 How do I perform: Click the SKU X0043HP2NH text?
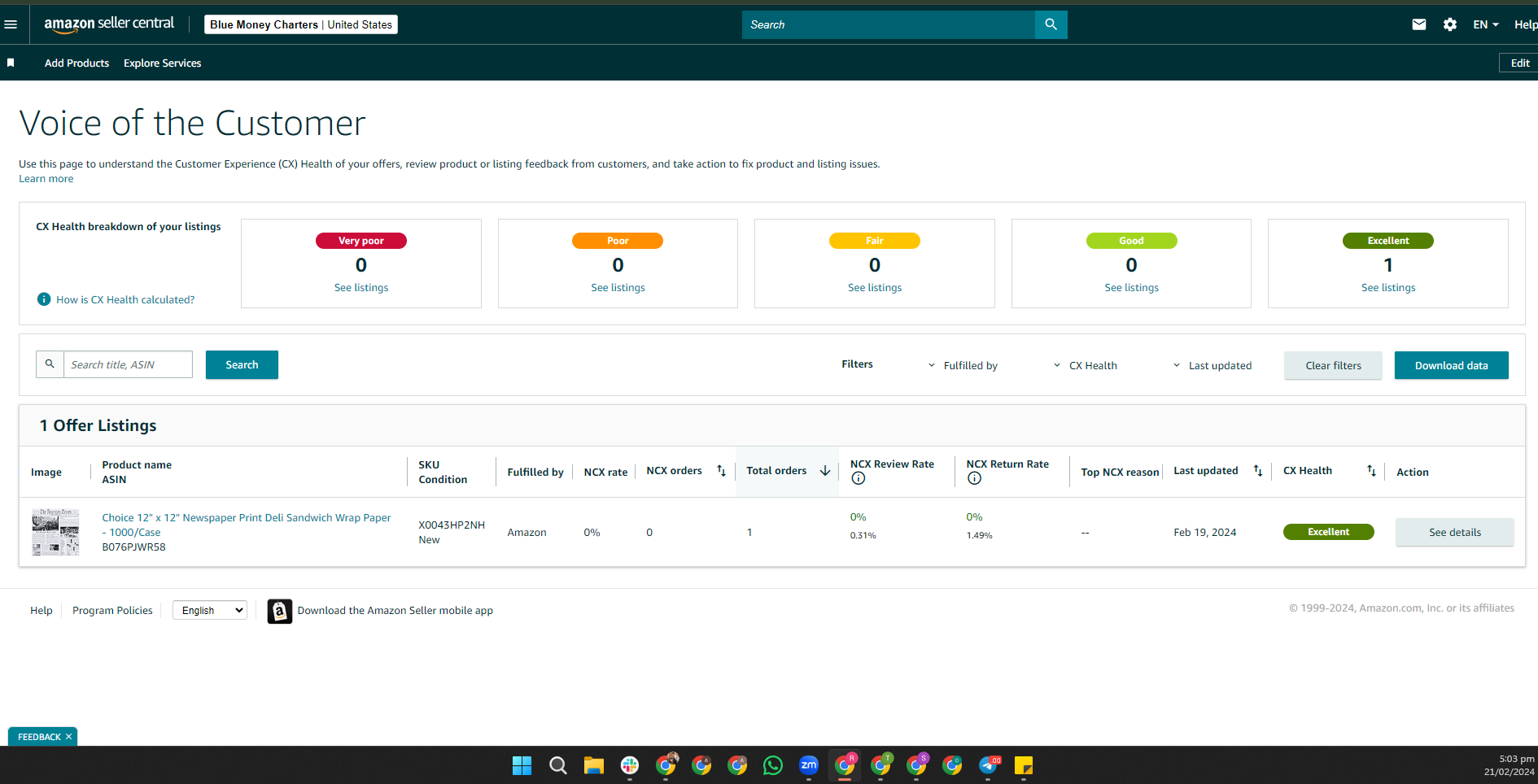[452, 525]
